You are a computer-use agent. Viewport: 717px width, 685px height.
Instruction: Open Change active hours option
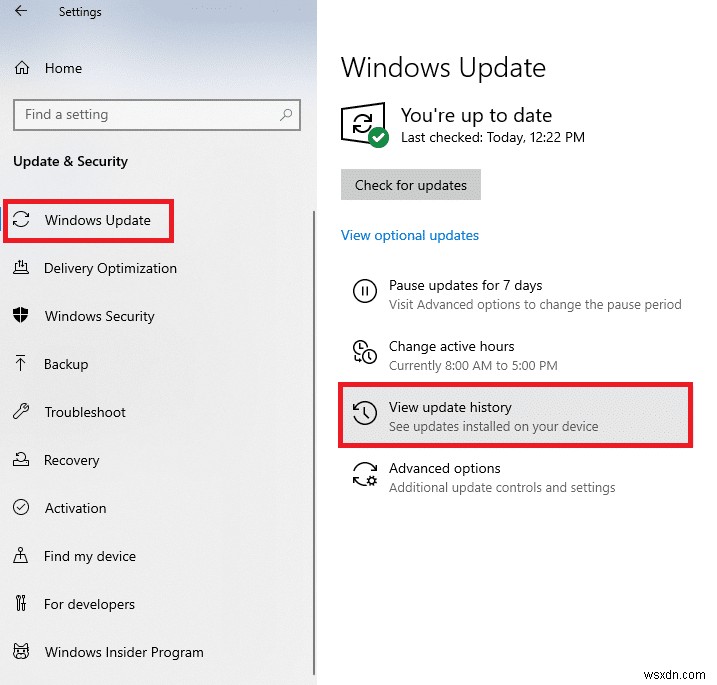pos(451,346)
